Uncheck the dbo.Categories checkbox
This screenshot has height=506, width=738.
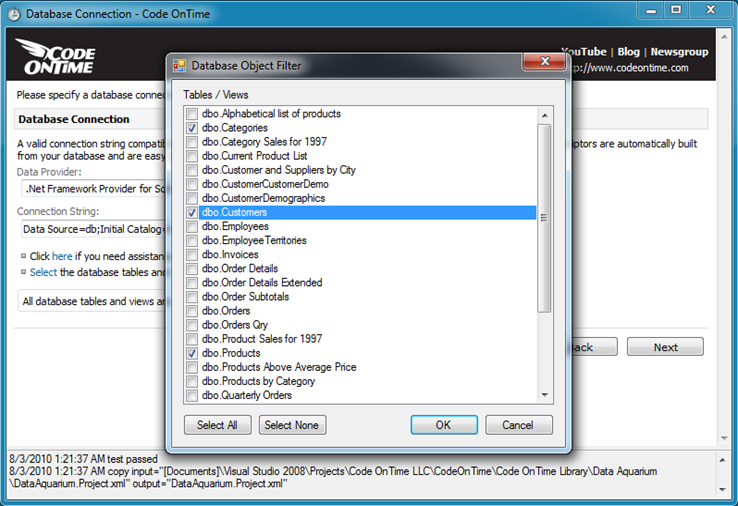[192, 128]
